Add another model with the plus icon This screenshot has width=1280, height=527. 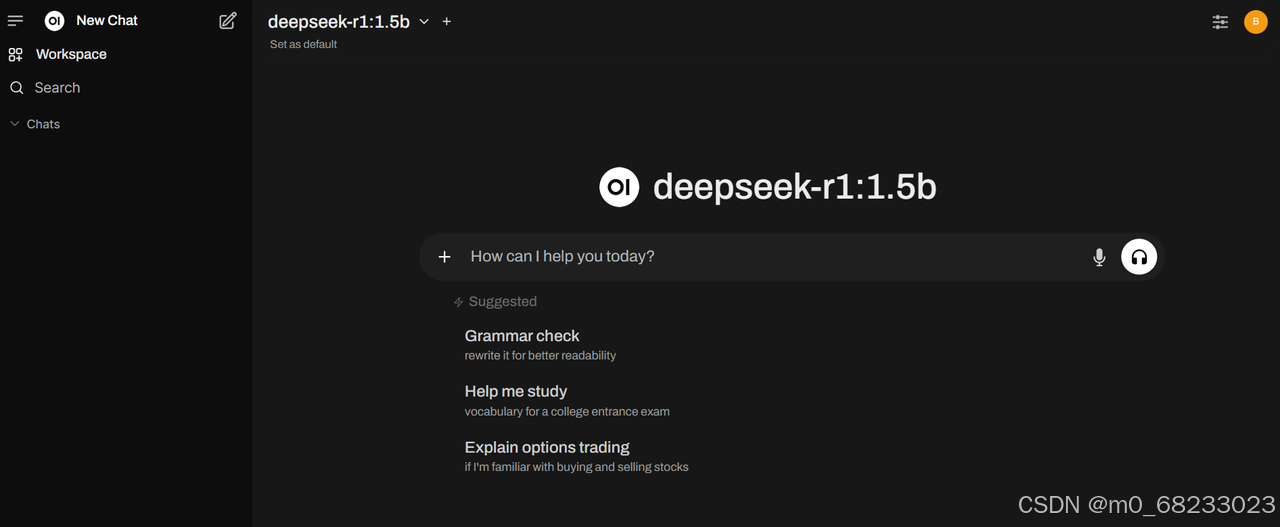tap(447, 21)
